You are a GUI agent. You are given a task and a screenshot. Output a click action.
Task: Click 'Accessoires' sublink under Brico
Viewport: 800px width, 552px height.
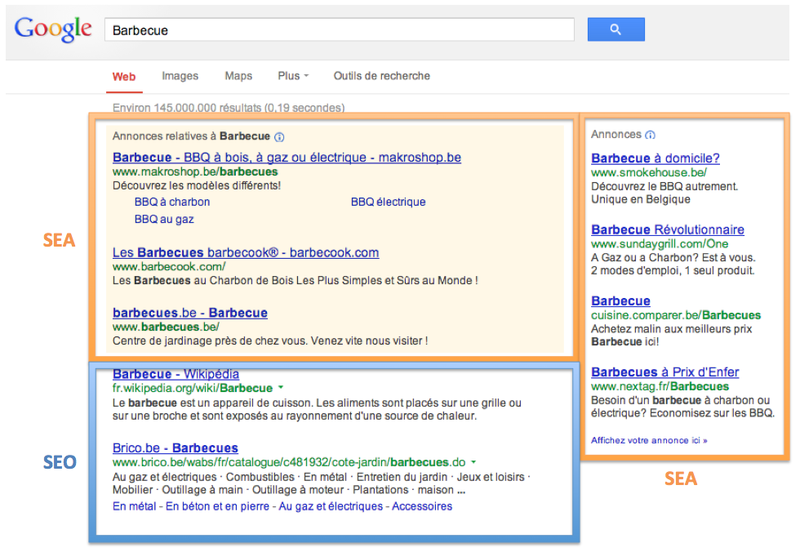tap(422, 507)
